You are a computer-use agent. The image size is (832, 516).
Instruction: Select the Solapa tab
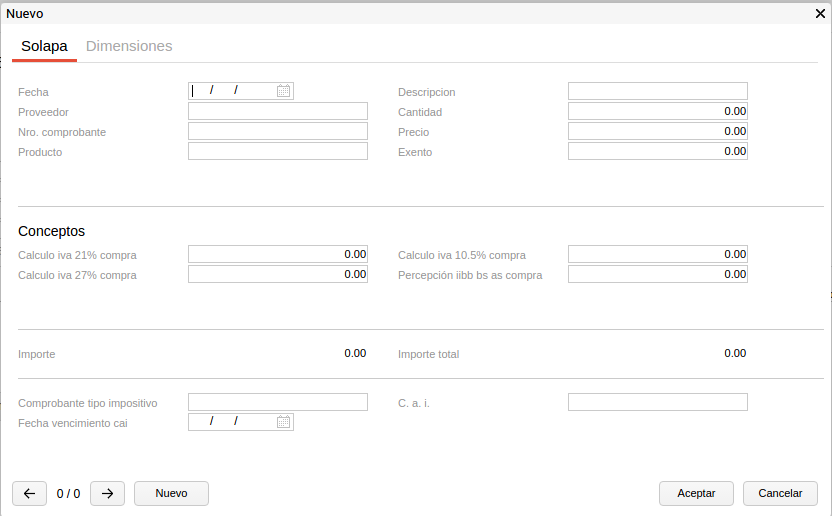point(44,46)
